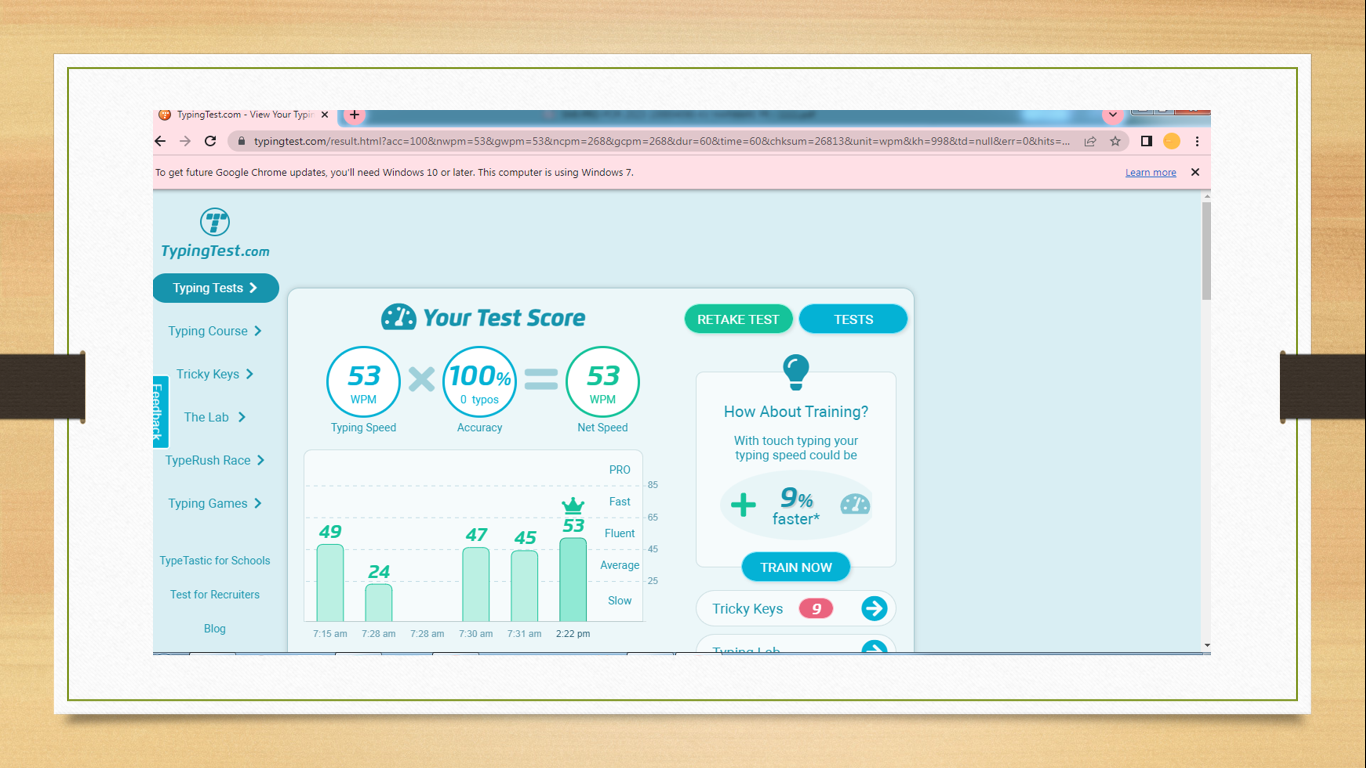Visit the TypeTastic for Schools link

coord(215,561)
